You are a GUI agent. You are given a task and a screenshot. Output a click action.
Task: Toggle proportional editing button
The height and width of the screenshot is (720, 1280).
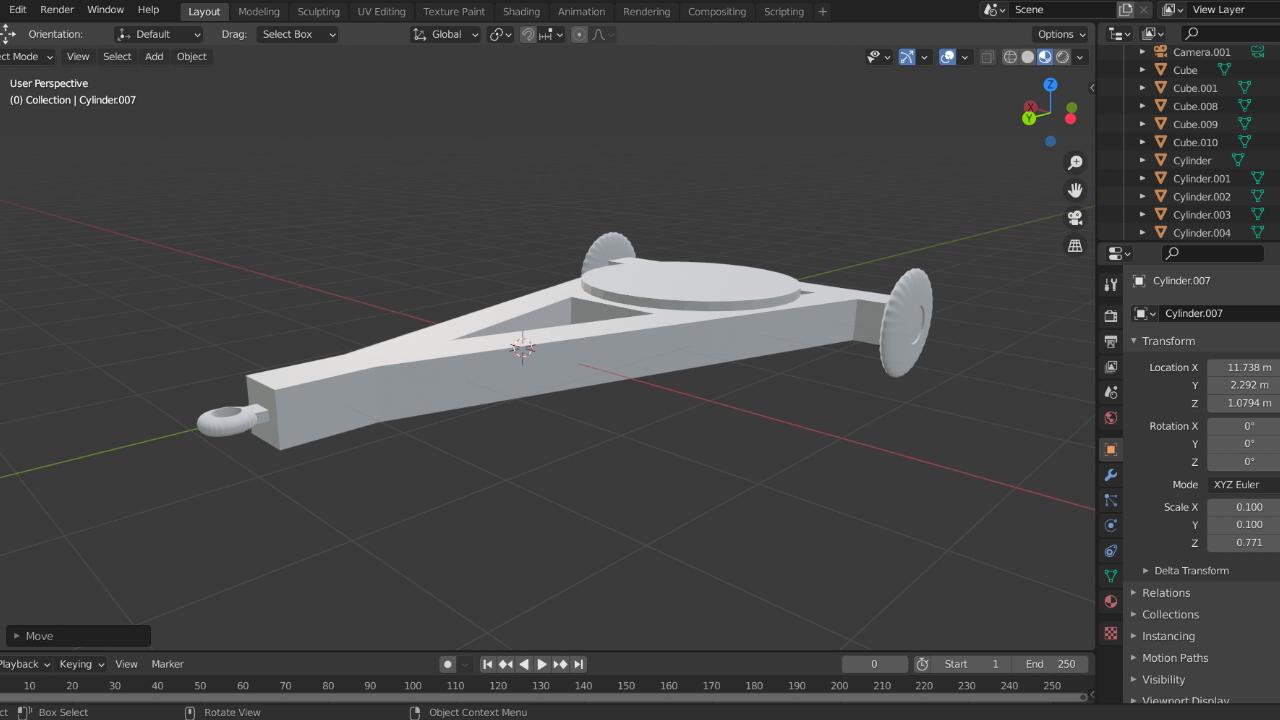pyautogui.click(x=579, y=34)
